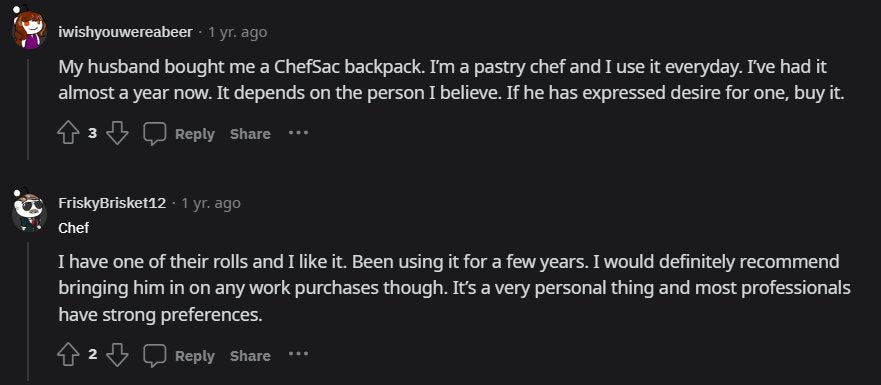Image resolution: width=881 pixels, height=385 pixels.
Task: Visit the FriskyBrisket12 username link
Action: tap(112, 203)
